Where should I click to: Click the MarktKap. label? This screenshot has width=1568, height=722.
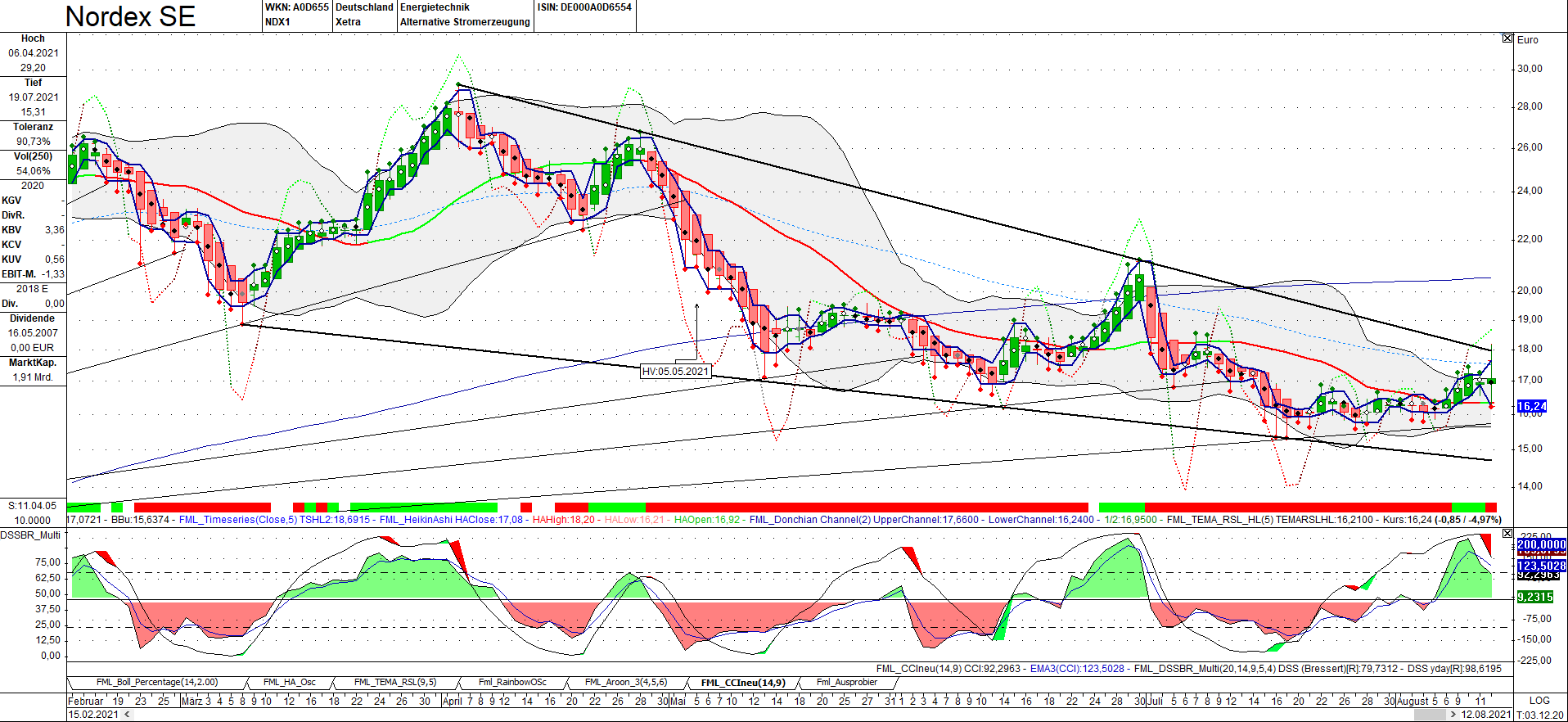[x=33, y=363]
